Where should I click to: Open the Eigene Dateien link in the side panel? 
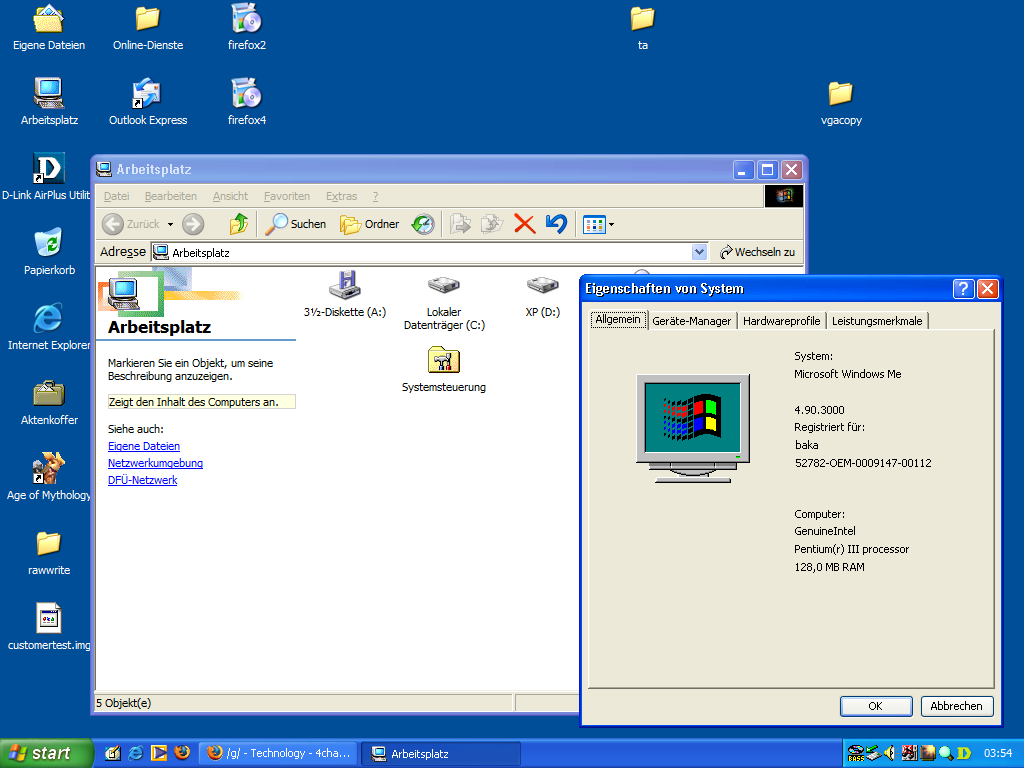pyautogui.click(x=144, y=446)
